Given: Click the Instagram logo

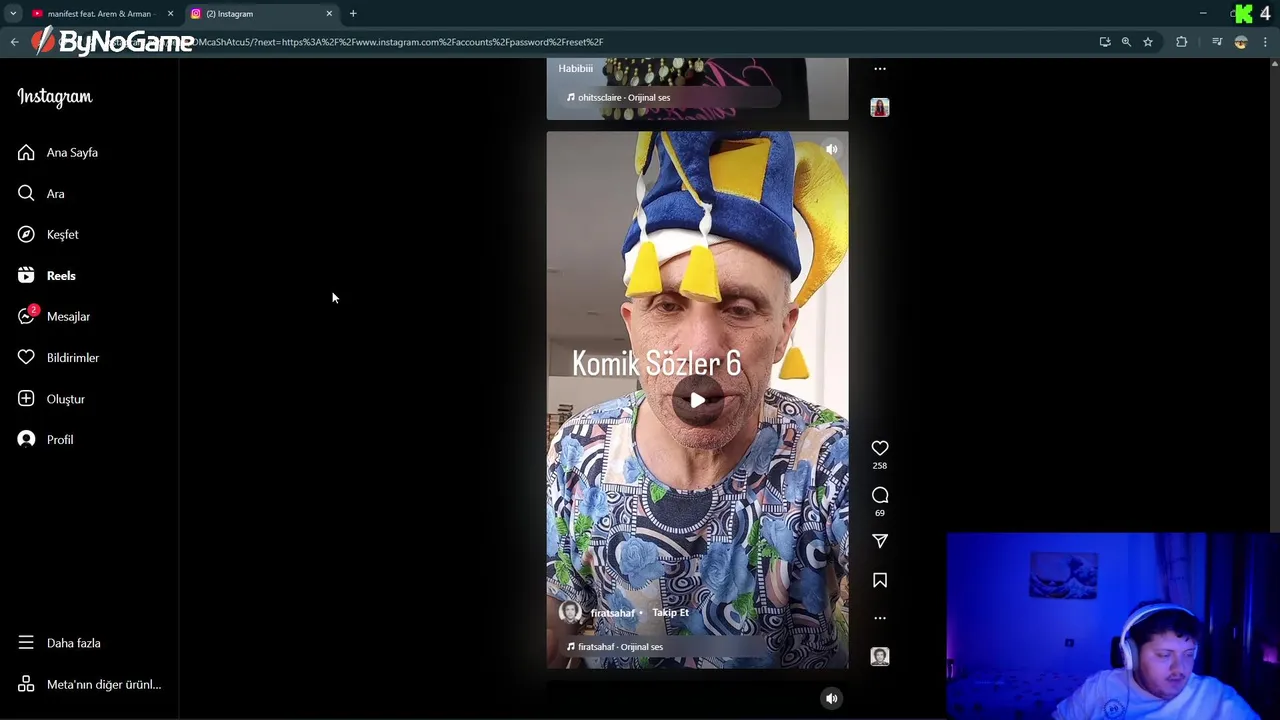Looking at the screenshot, I should click(54, 97).
